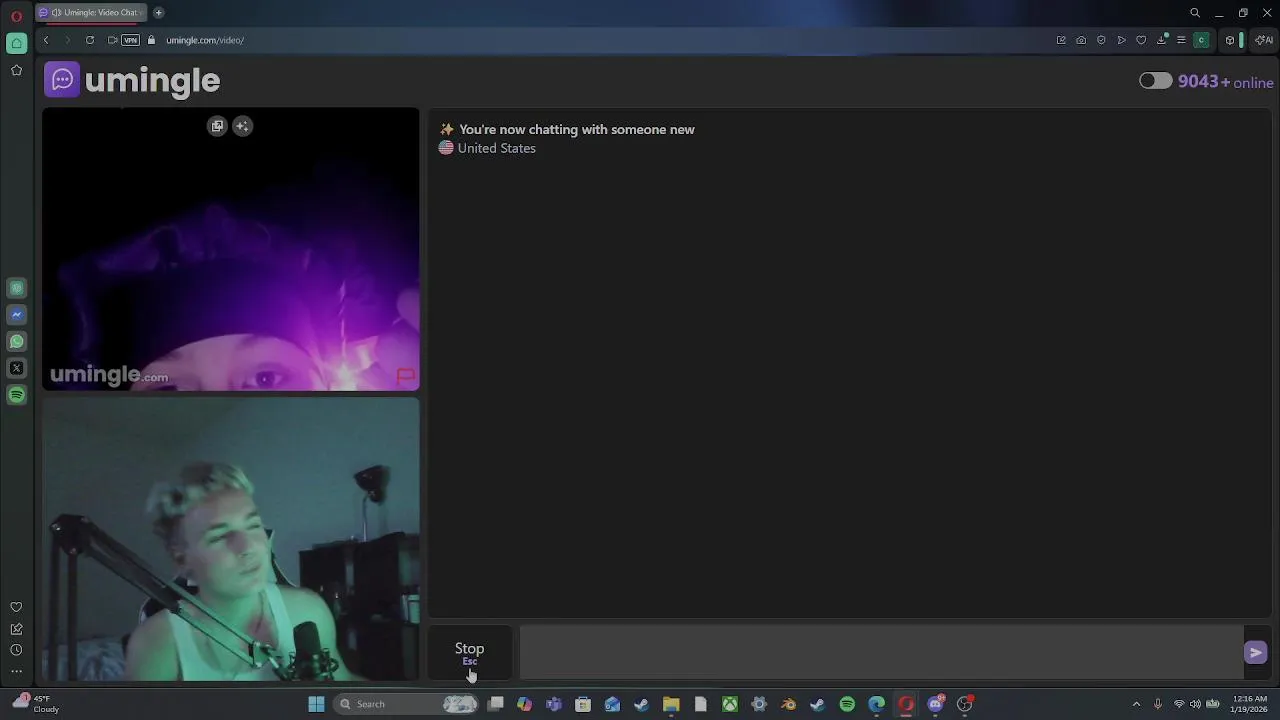Click the edit-page icon in the address bar

pos(1061,40)
